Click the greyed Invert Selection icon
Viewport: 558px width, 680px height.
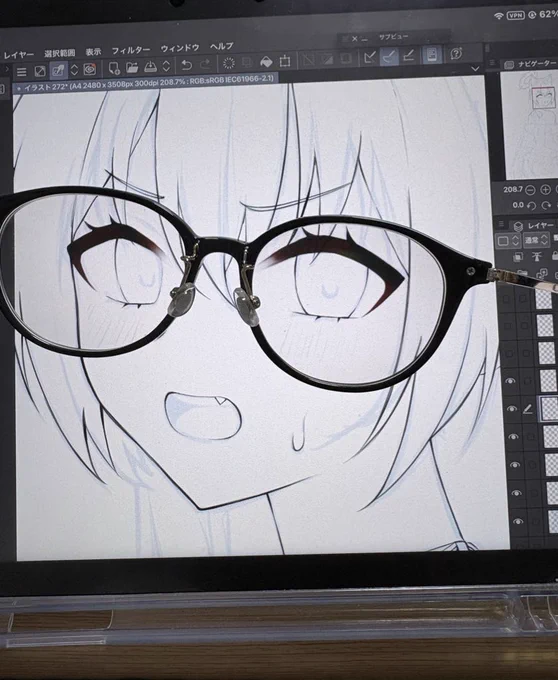click(327, 59)
